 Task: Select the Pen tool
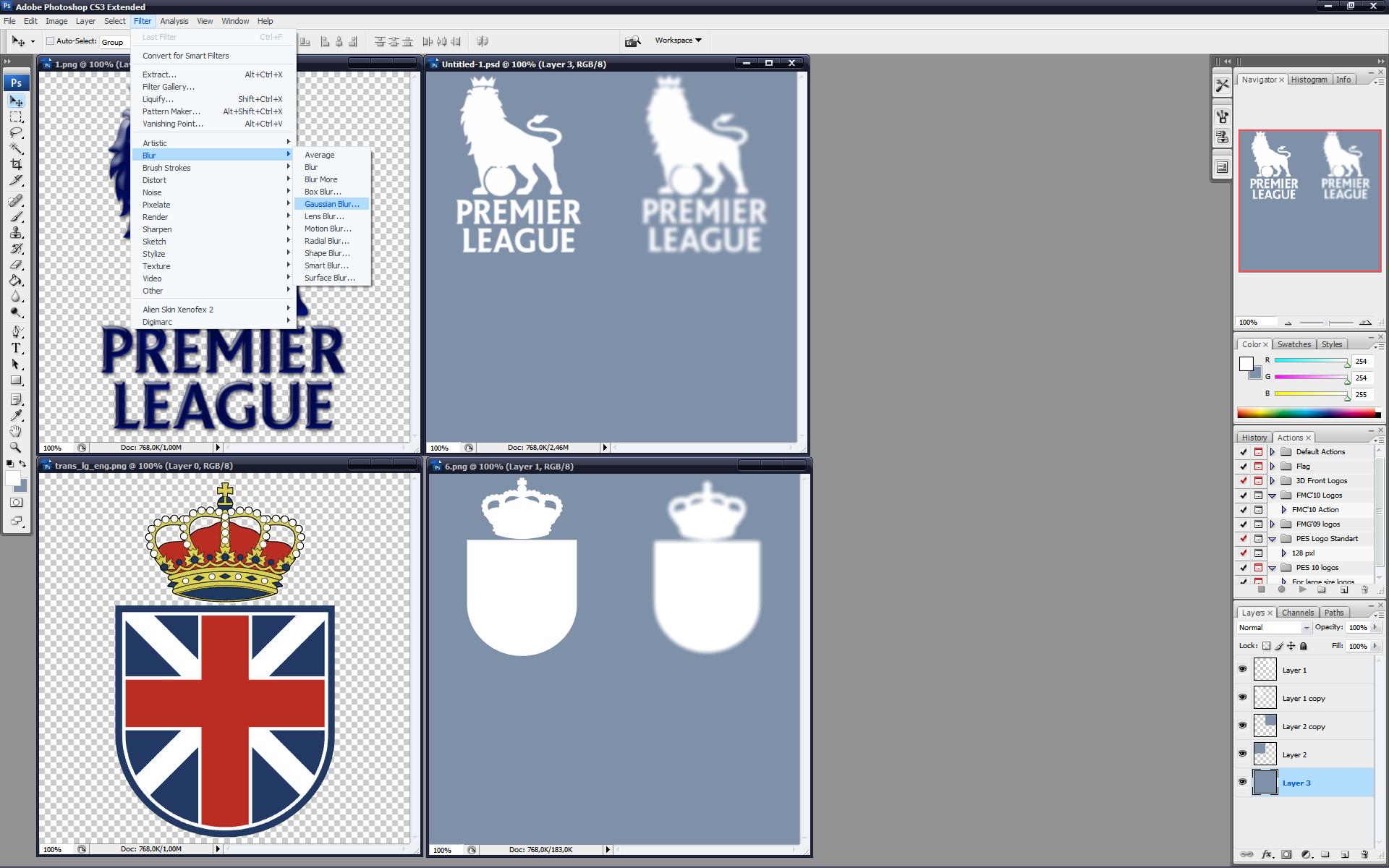(16, 332)
